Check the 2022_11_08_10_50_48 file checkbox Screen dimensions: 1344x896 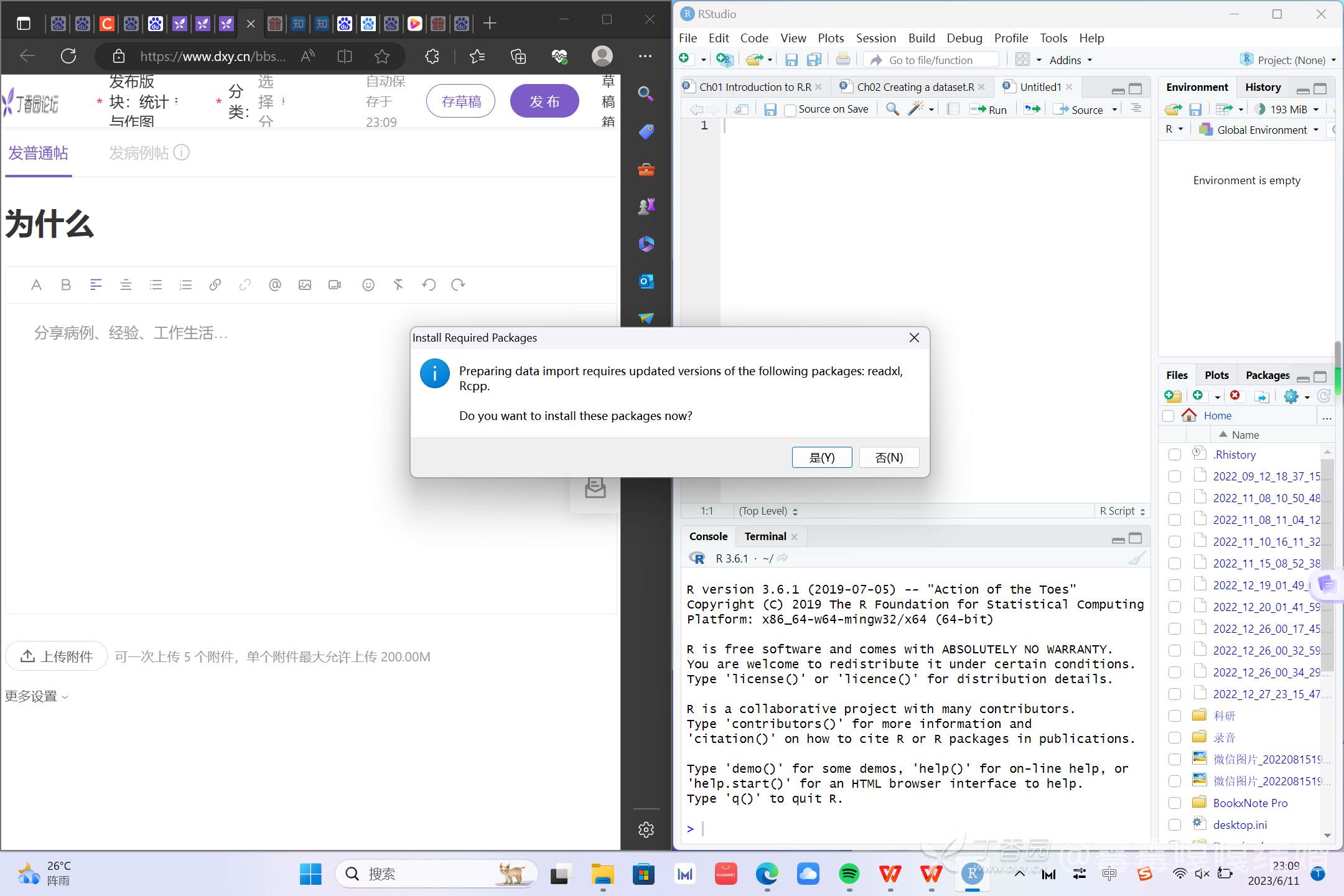pyautogui.click(x=1175, y=498)
